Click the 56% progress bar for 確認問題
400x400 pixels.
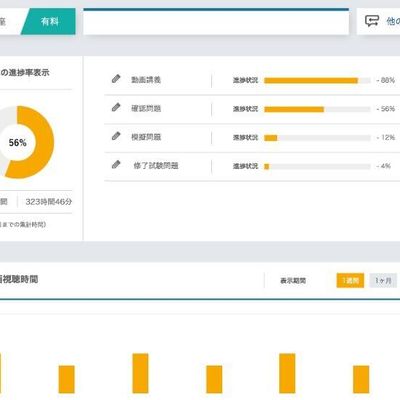[317, 109]
